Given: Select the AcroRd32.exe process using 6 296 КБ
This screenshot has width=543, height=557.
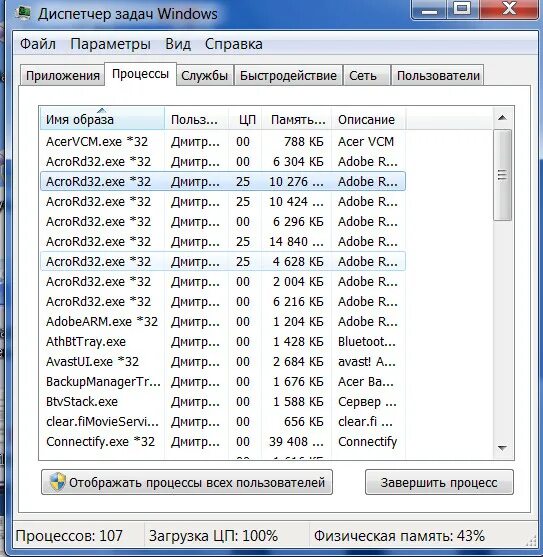Looking at the screenshot, I should [x=223, y=222].
